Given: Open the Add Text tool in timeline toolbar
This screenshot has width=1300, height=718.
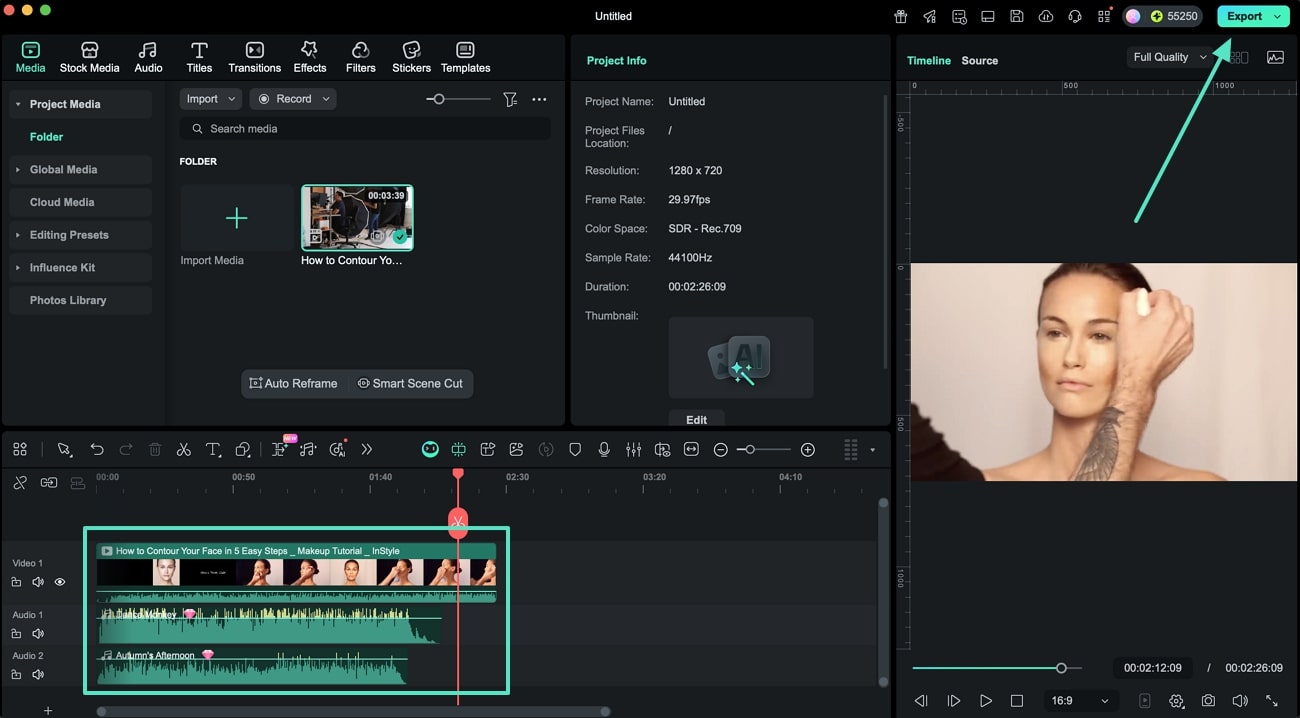Looking at the screenshot, I should click(213, 449).
